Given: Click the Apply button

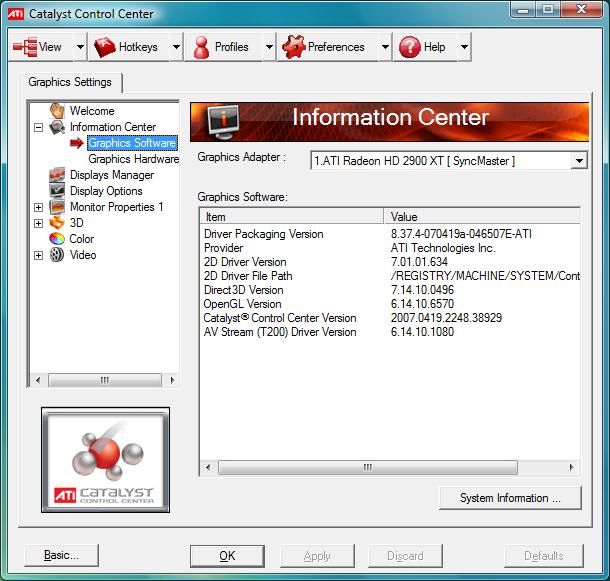Looking at the screenshot, I should point(317,556).
